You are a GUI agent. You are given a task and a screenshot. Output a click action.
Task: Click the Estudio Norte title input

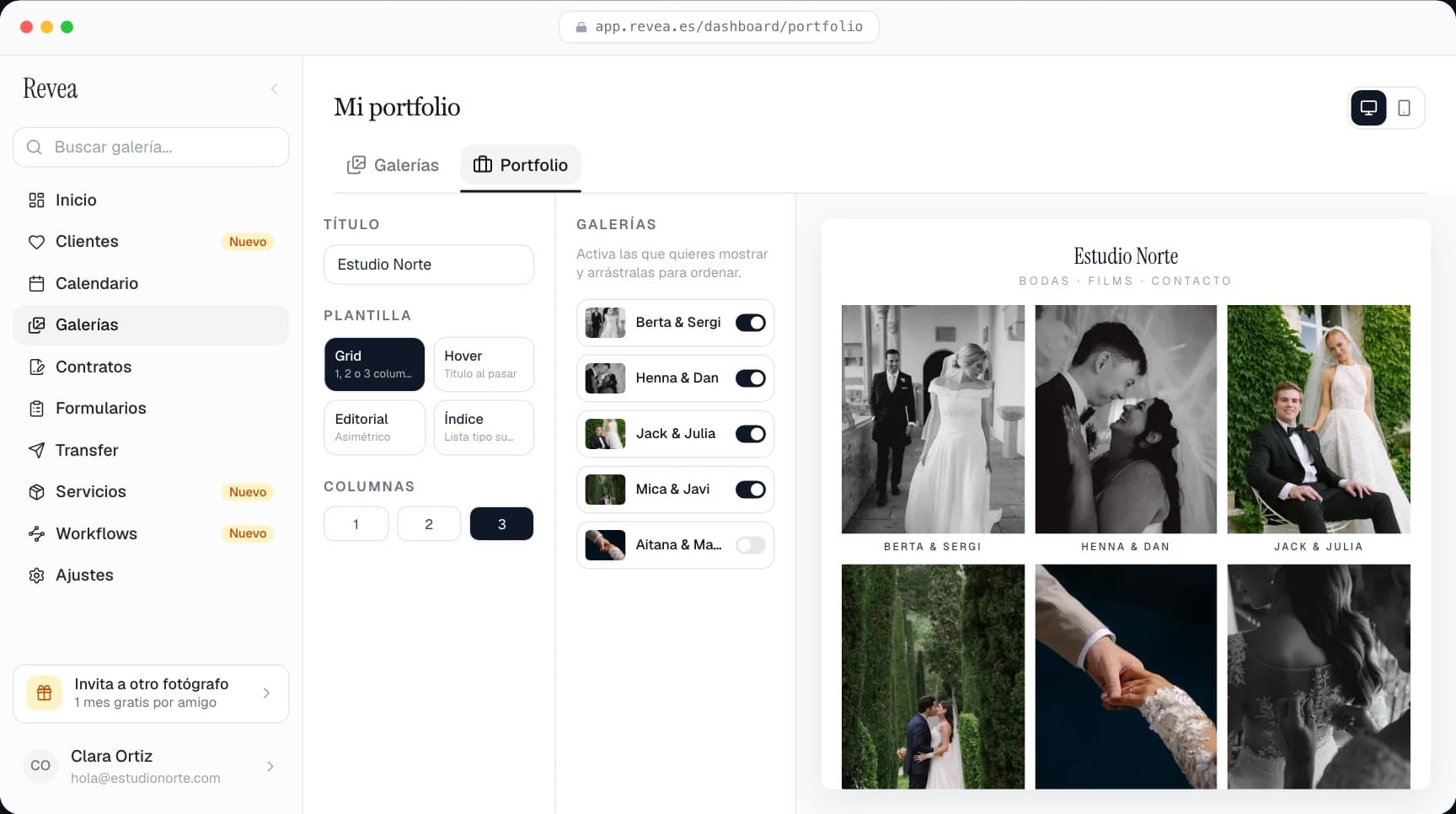pos(429,265)
